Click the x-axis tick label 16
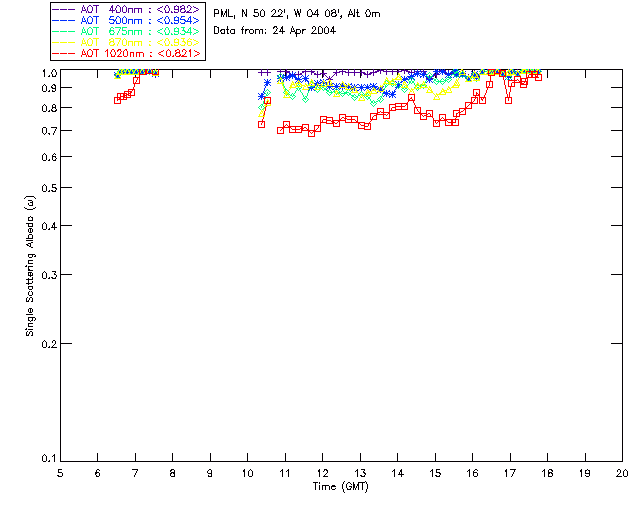This screenshot has width=640, height=512. (x=473, y=473)
